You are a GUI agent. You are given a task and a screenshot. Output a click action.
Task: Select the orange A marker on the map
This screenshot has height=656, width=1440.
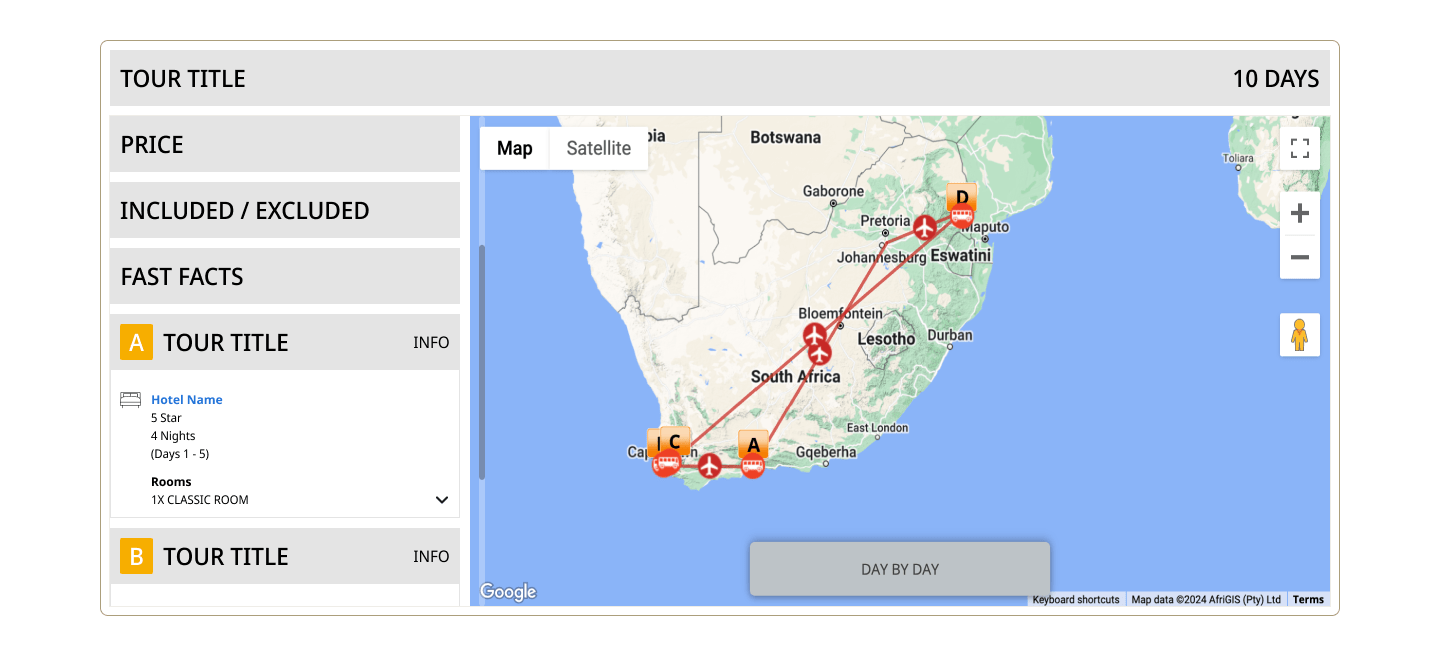point(753,443)
